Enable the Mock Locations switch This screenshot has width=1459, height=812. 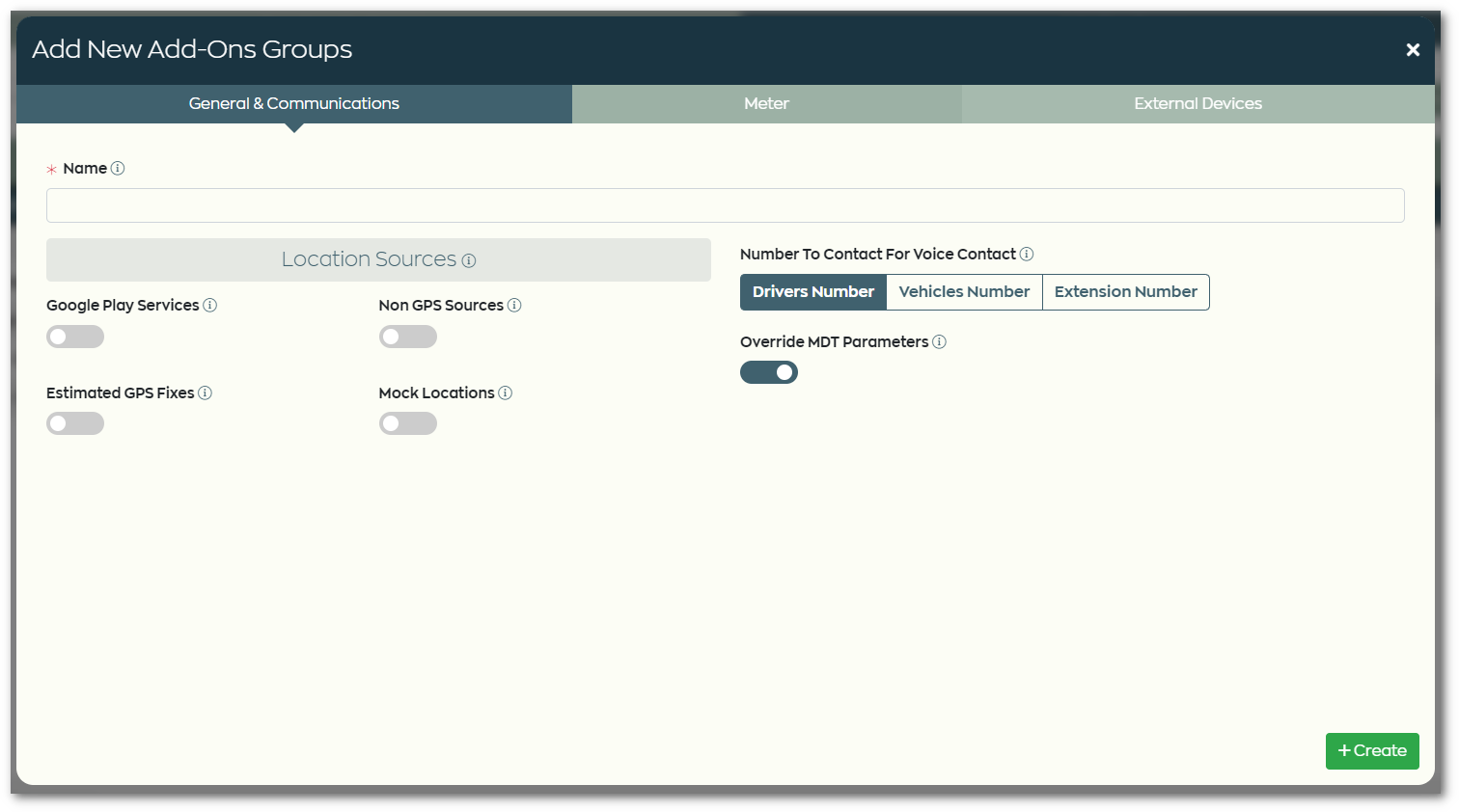[x=408, y=423]
